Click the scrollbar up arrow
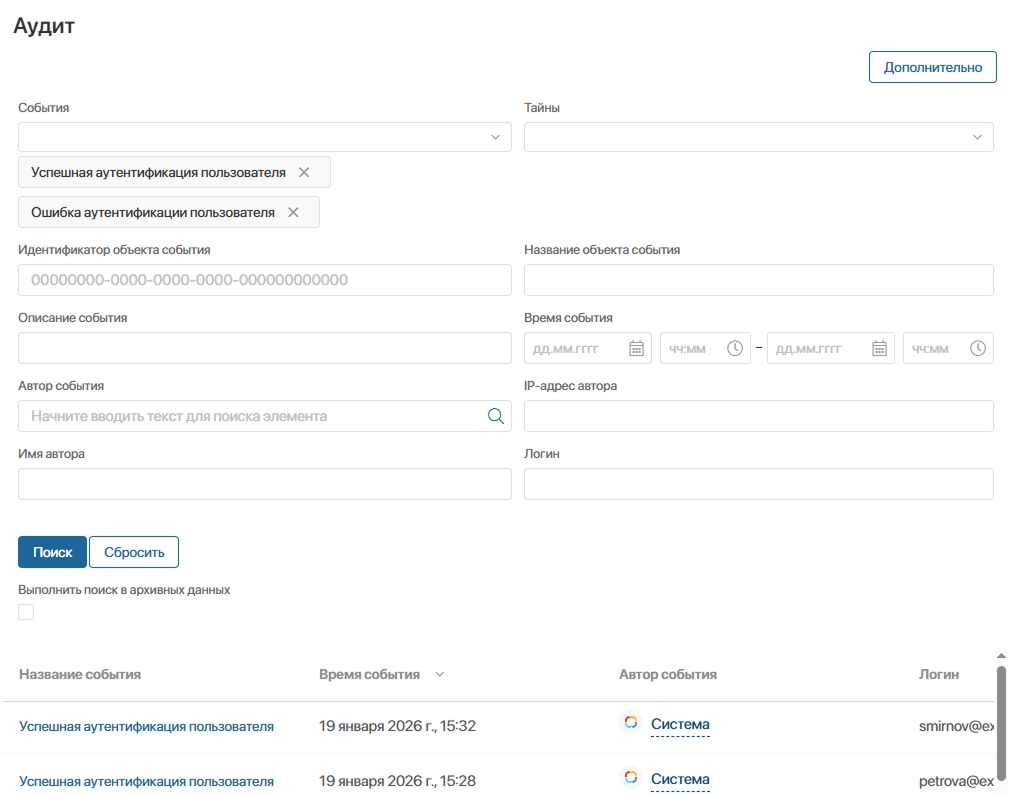Screen dimensions: 1017x795 1001,656
